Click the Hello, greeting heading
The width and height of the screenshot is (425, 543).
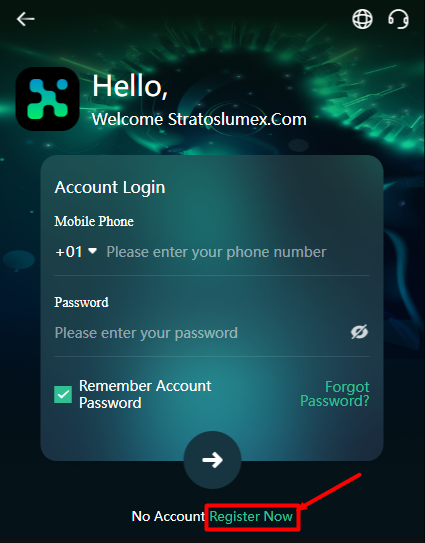point(130,86)
